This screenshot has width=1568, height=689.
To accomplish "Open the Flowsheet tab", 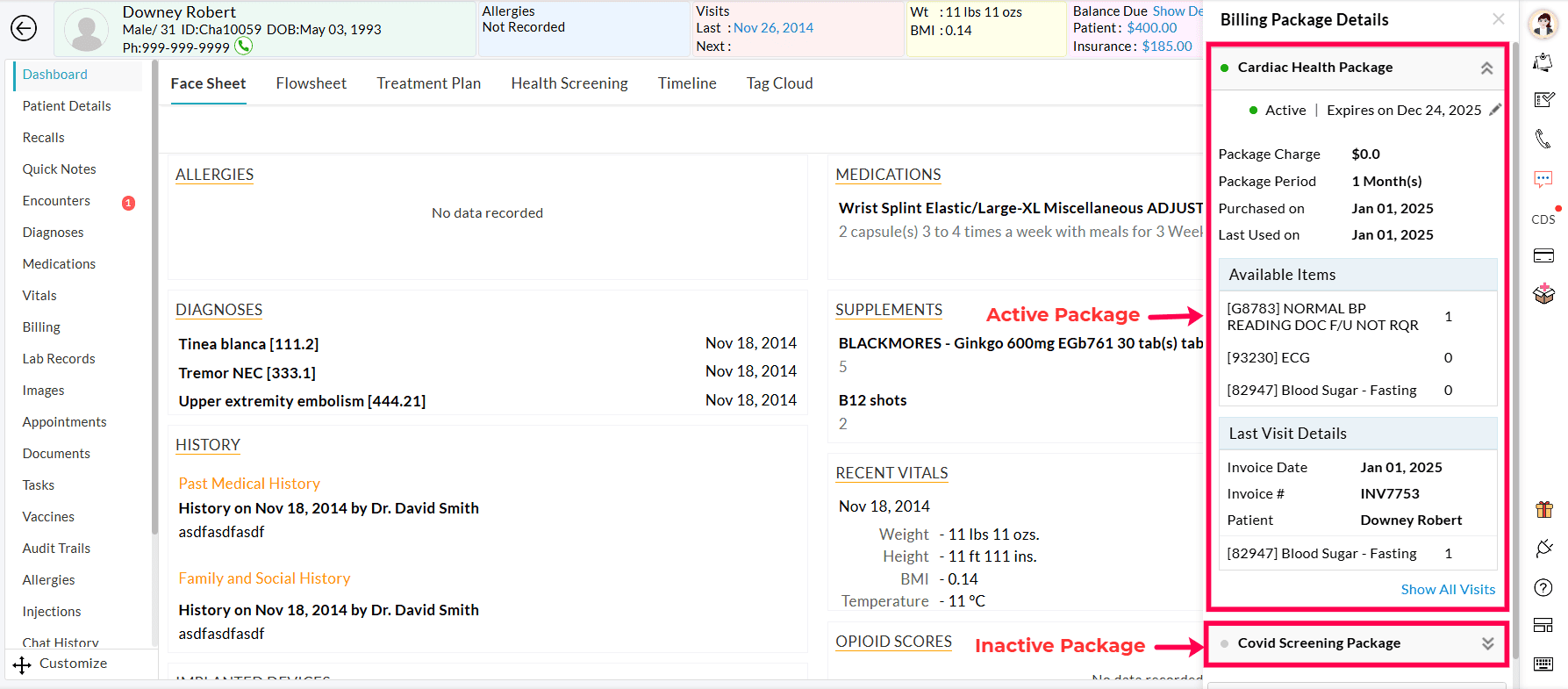I will coord(311,83).
